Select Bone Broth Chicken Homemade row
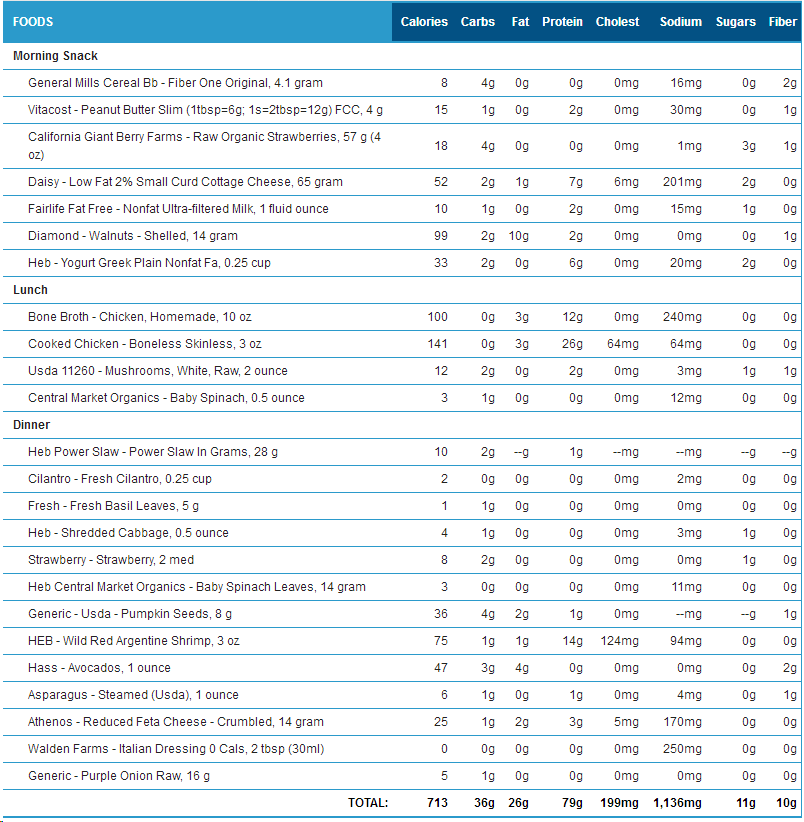This screenshot has height=822, width=804. point(402,317)
